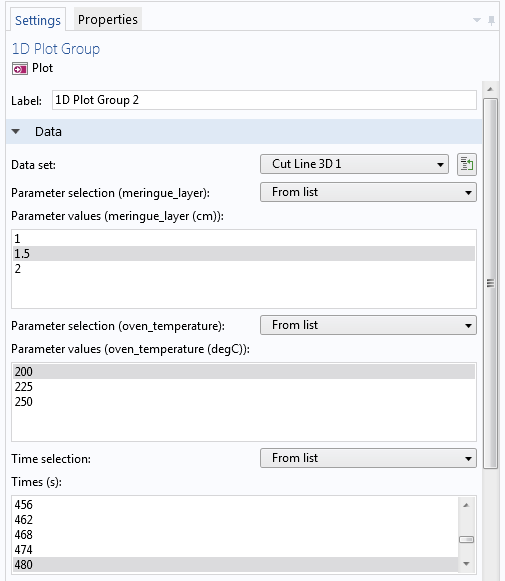The height and width of the screenshot is (581, 505).
Task: Click the Label field with 1D Plot Group 2
Action: point(264,100)
